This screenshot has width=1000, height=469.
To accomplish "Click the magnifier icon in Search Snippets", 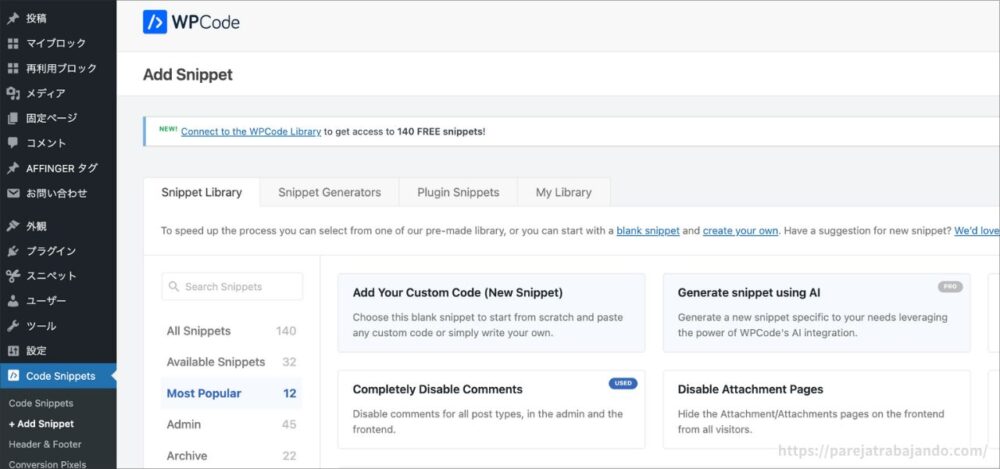I will (173, 287).
